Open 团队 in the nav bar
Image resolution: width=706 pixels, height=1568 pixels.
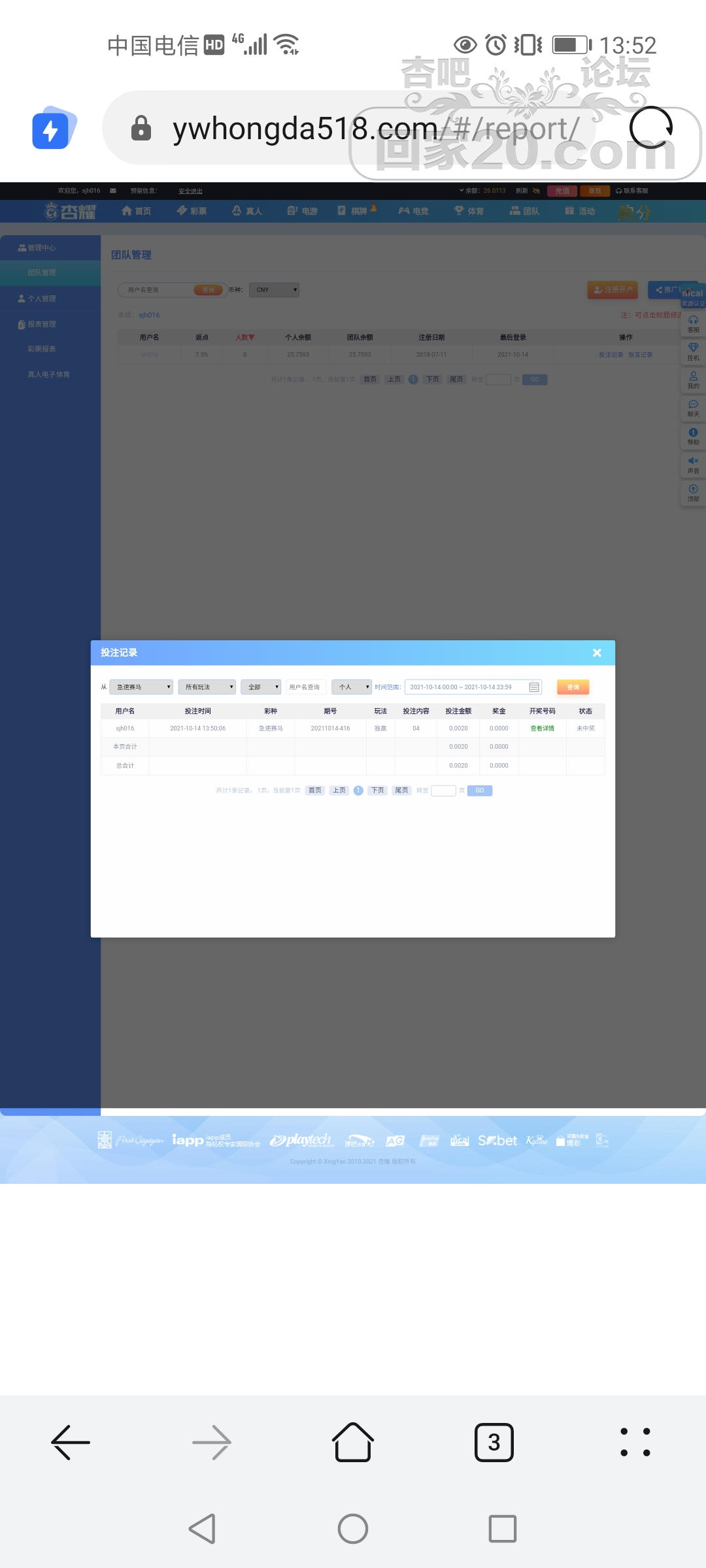coord(524,211)
